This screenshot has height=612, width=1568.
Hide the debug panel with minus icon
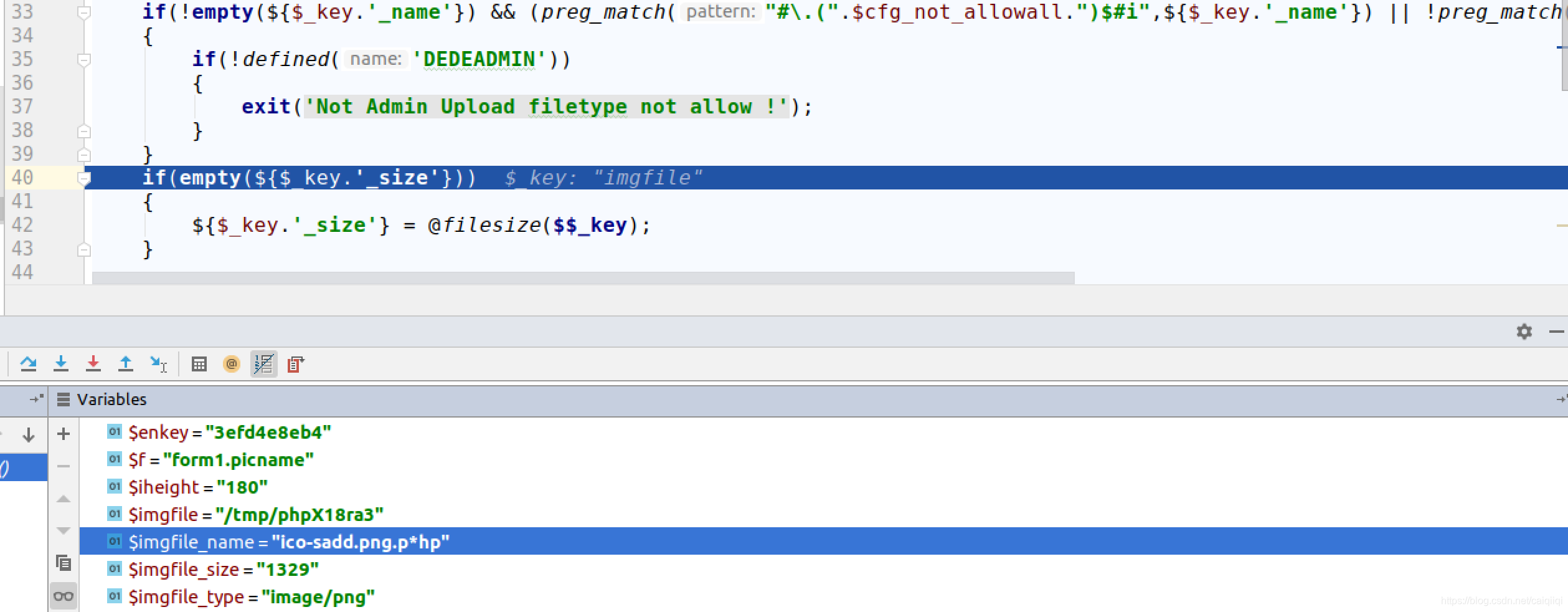1556,332
